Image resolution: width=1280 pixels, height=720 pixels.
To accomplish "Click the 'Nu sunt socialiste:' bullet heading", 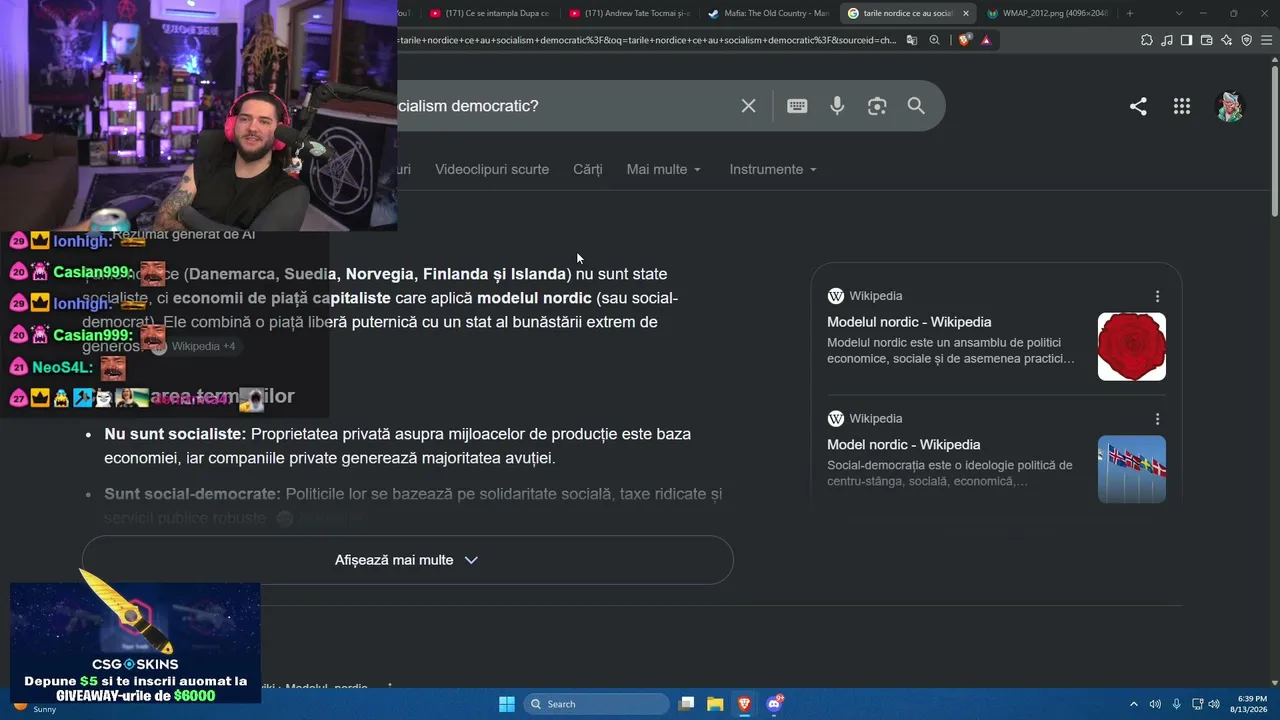I will tap(175, 434).
